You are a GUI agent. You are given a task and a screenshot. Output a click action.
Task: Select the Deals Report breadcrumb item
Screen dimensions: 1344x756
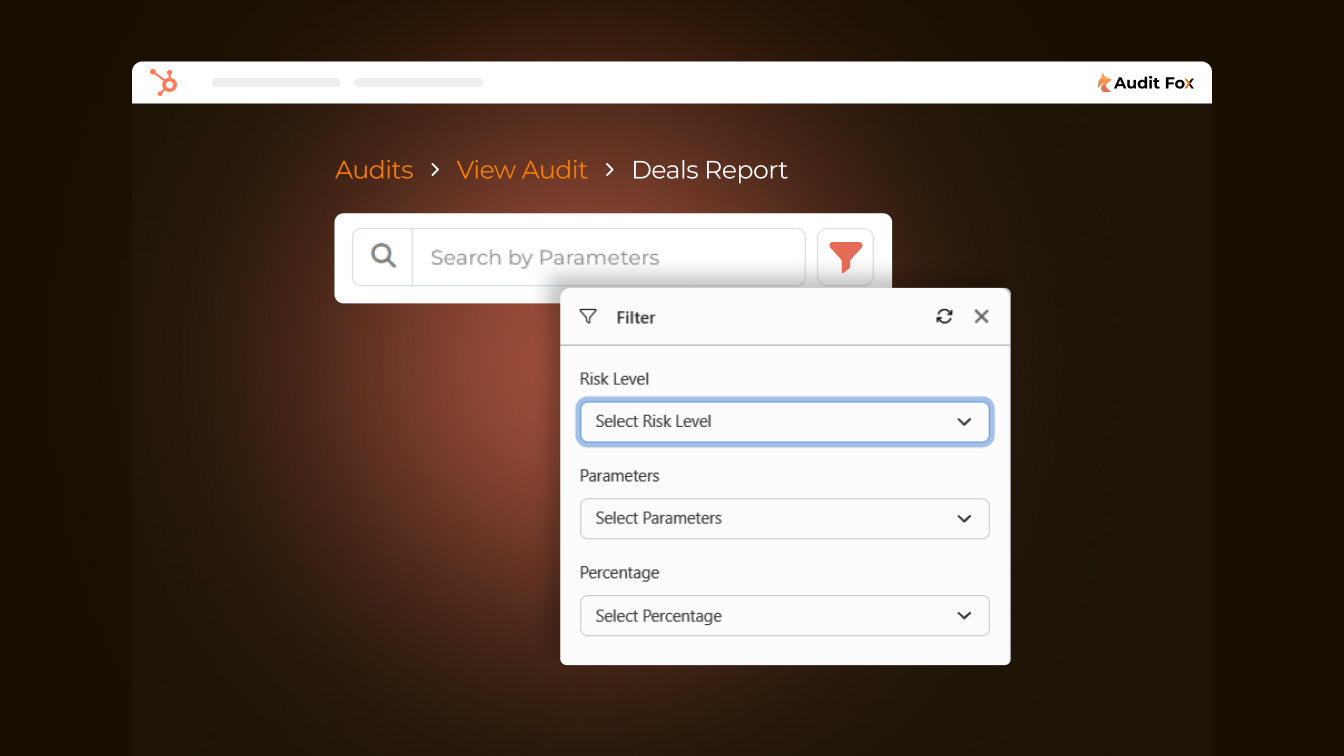point(709,170)
